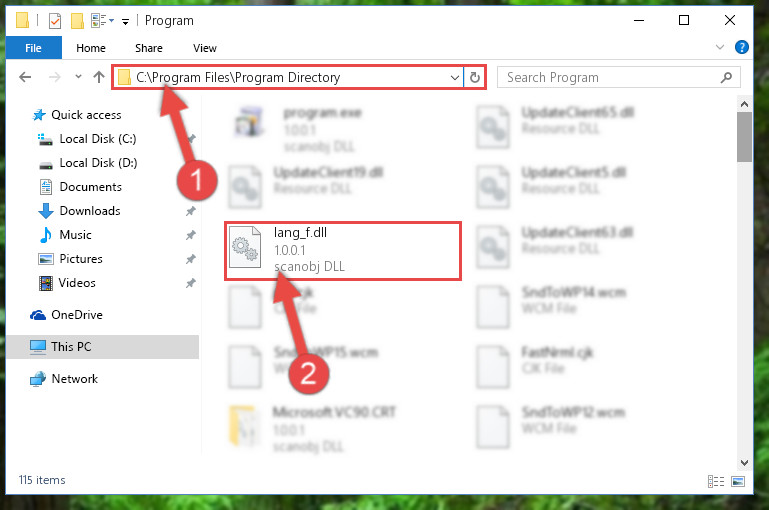Click the Up one level arrow
Image resolution: width=769 pixels, height=510 pixels.
99,77
